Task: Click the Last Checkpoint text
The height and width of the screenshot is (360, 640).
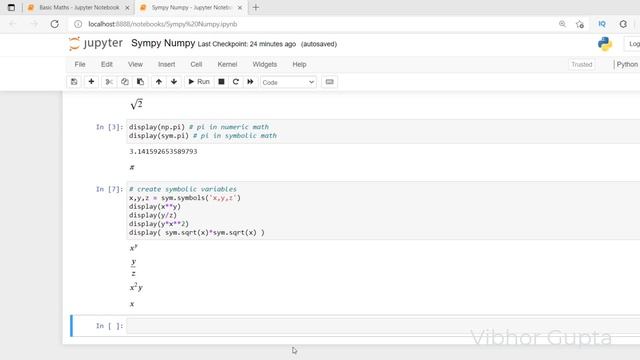Action: (x=247, y=44)
